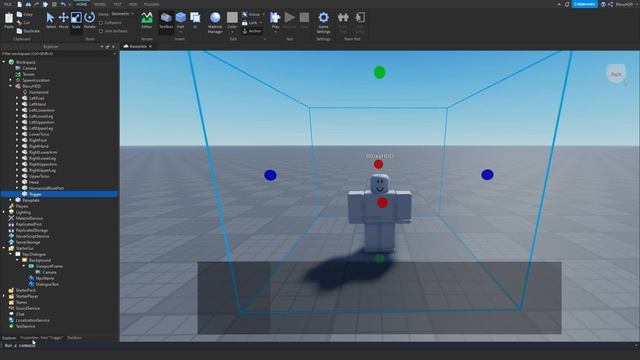
Task: Select HumanoidRootPart in Explorer
Action: point(46,188)
